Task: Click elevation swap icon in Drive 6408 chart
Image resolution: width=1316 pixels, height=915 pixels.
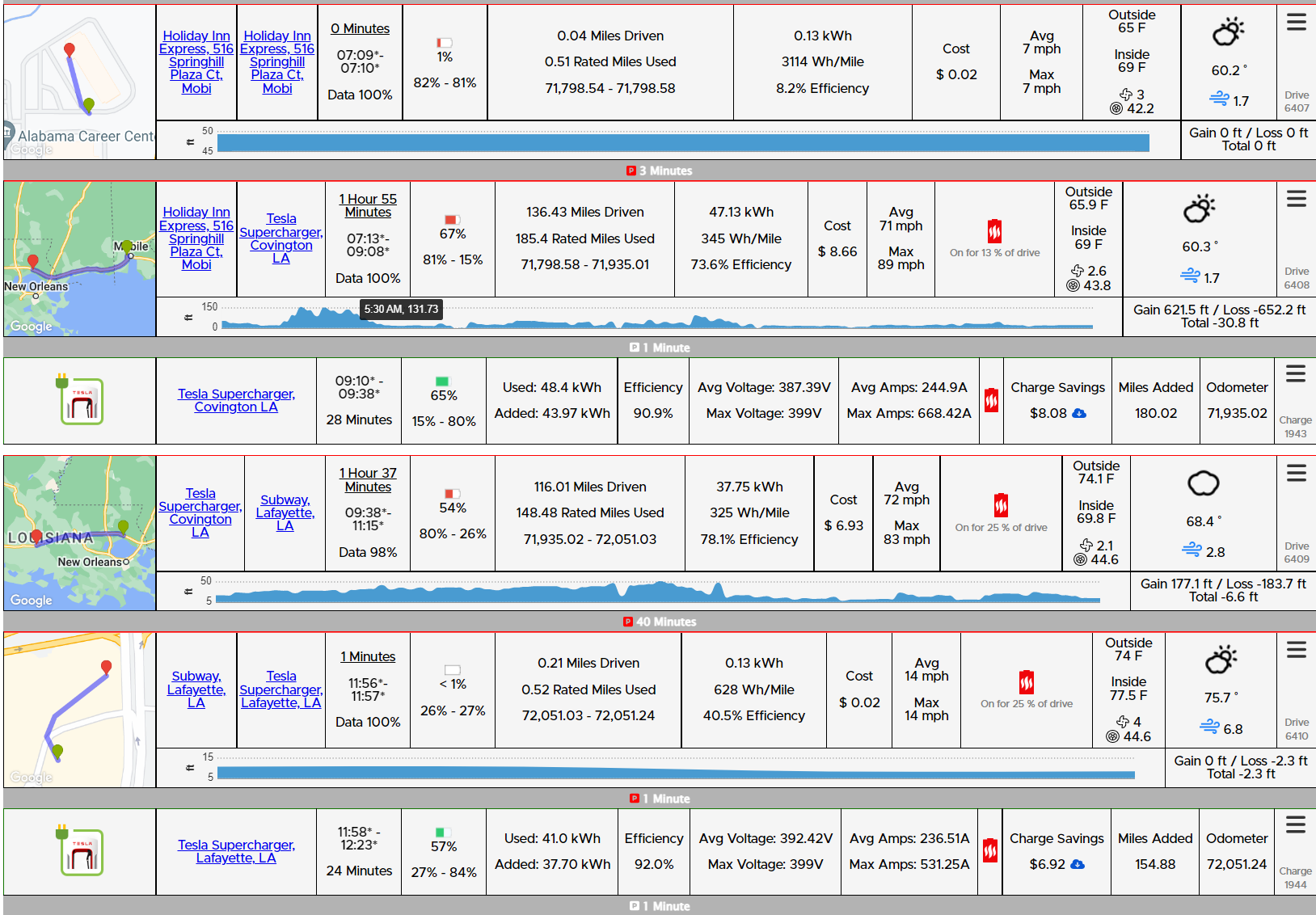Action: (x=188, y=318)
